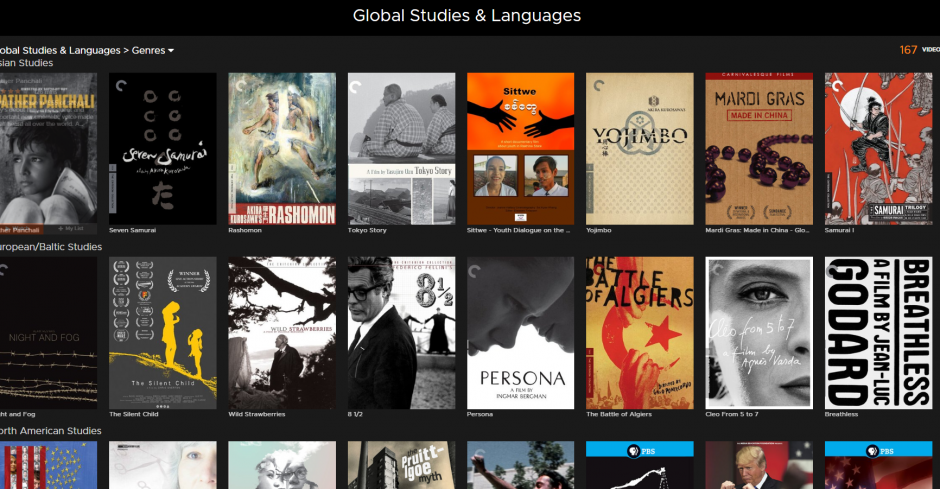This screenshot has height=489, width=940.
Task: Open the Wild Strawberries poster
Action: point(282,333)
